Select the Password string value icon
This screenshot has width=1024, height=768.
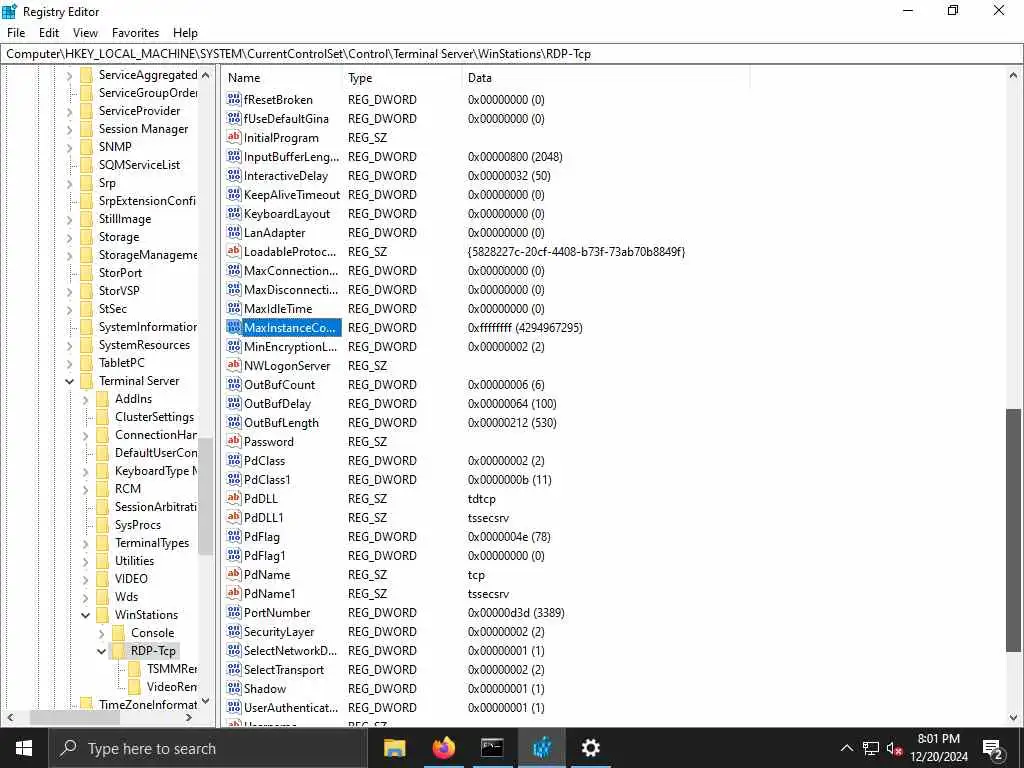234,441
